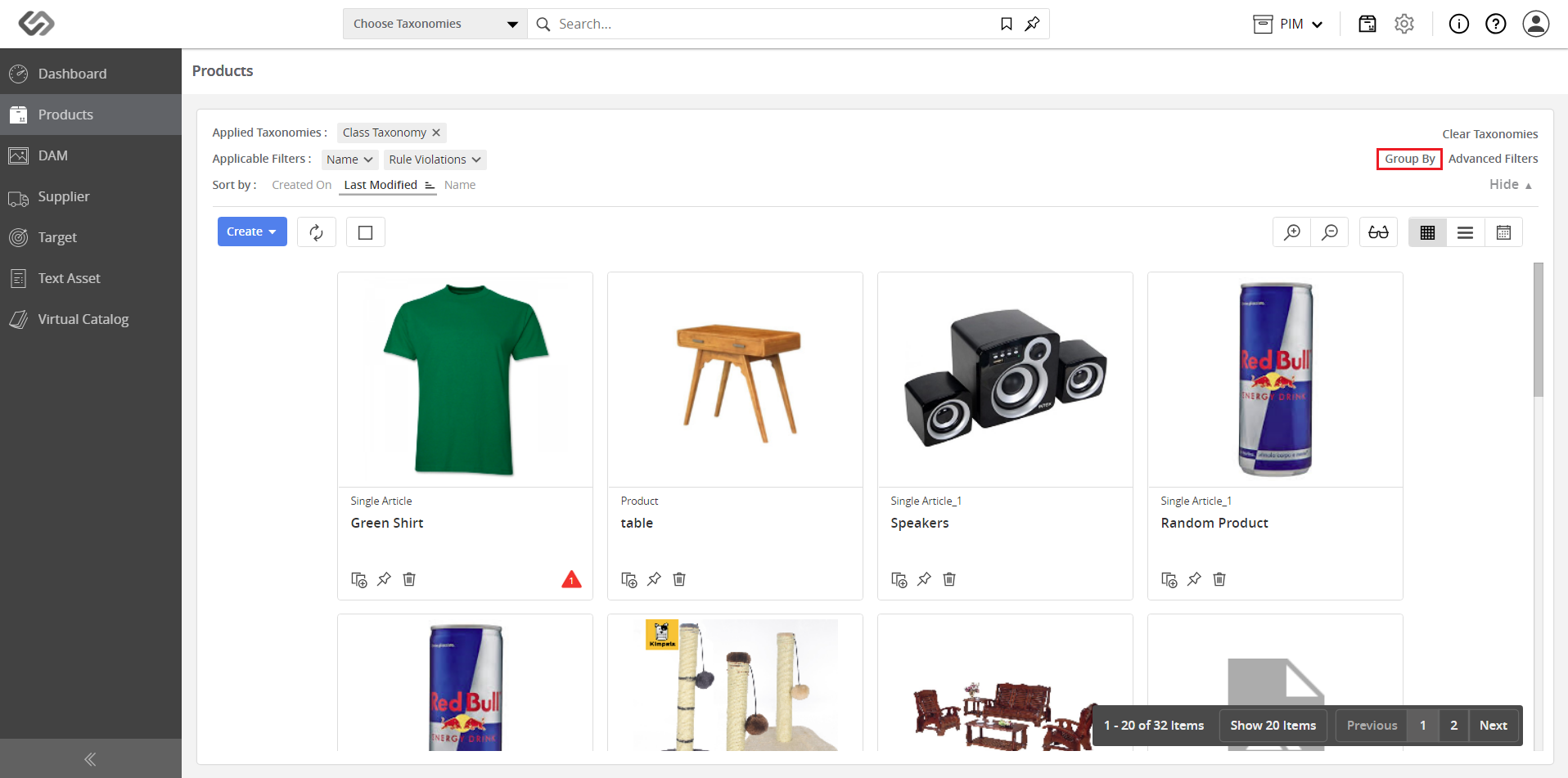The image size is (1568, 778).
Task: Toggle the select all checkbox
Action: pos(366,232)
